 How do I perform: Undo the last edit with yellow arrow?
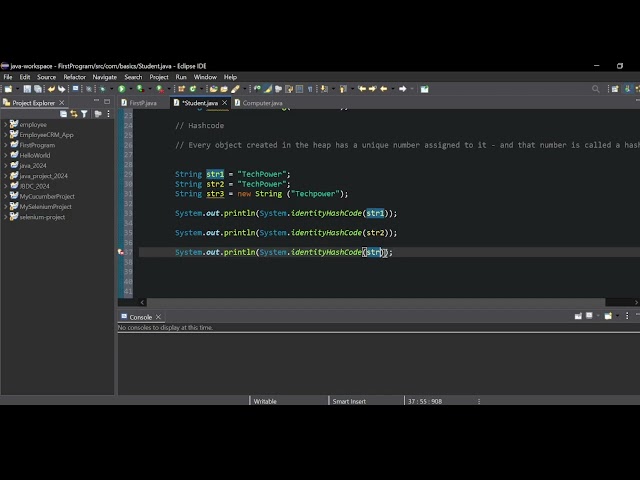click(x=51, y=89)
